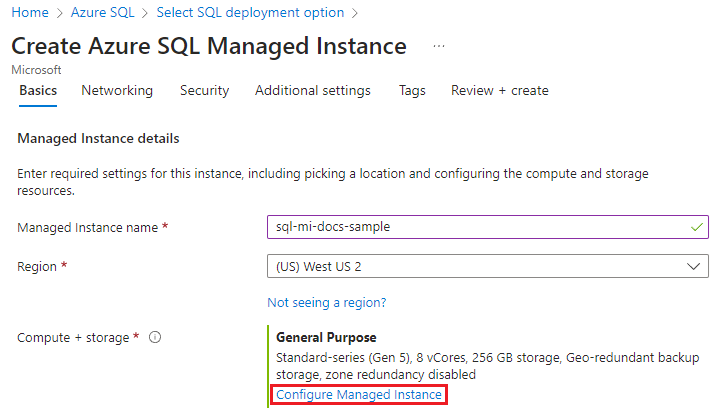
Task: Open the ellipsis more options menu
Action: tap(438, 47)
